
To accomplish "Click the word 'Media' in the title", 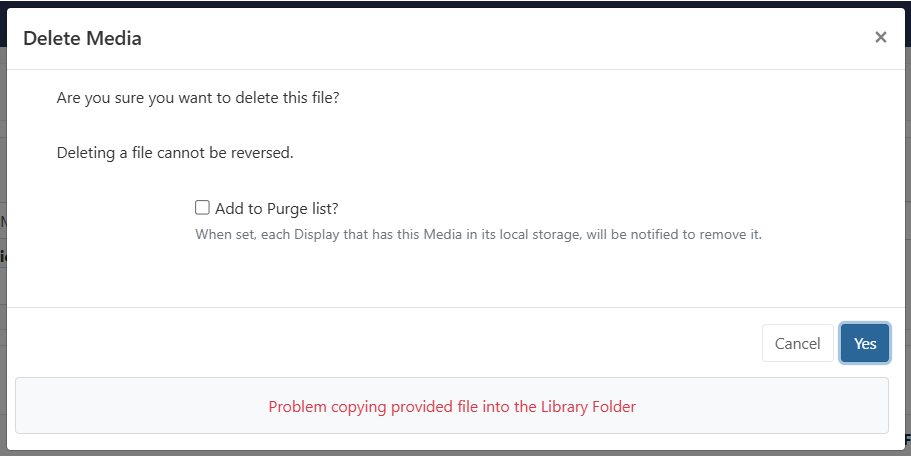I will 116,39.
